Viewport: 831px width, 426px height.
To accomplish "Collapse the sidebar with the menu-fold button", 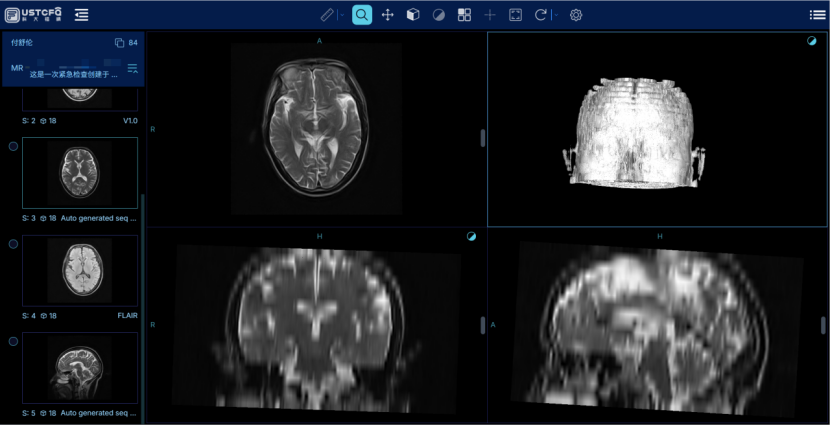I will pos(81,15).
